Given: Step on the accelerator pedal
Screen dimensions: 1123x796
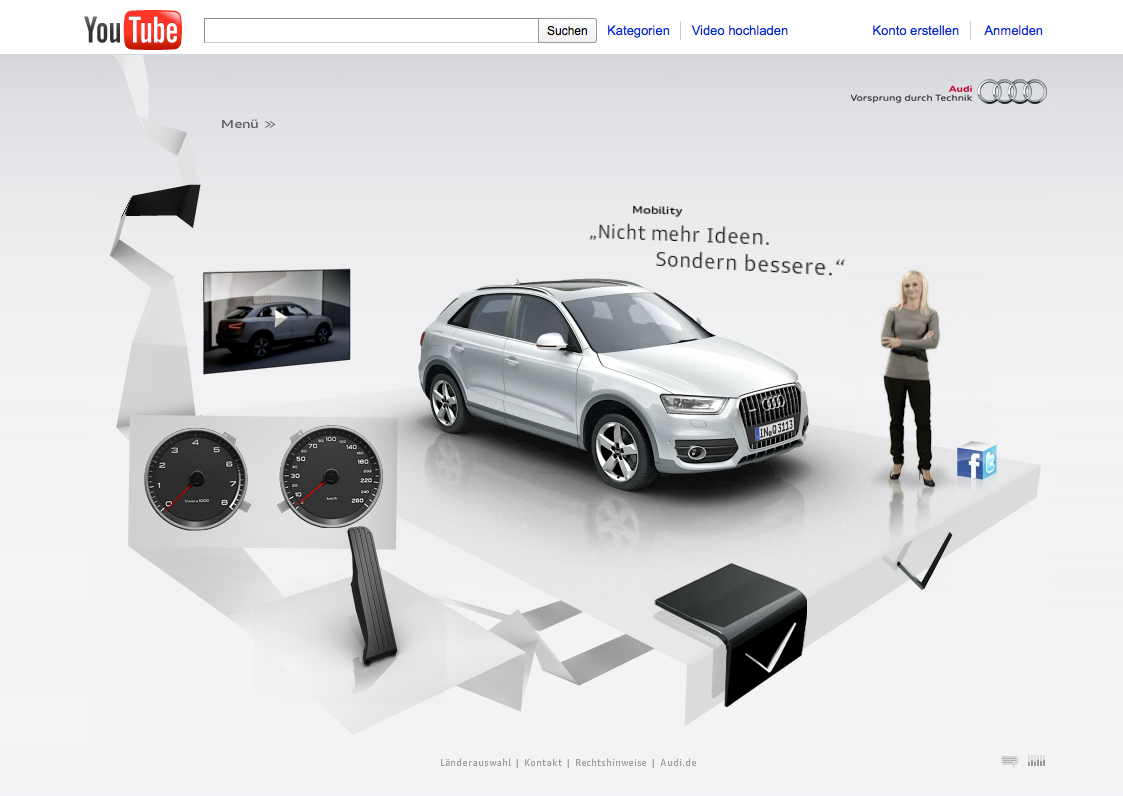Looking at the screenshot, I should pos(372,596).
